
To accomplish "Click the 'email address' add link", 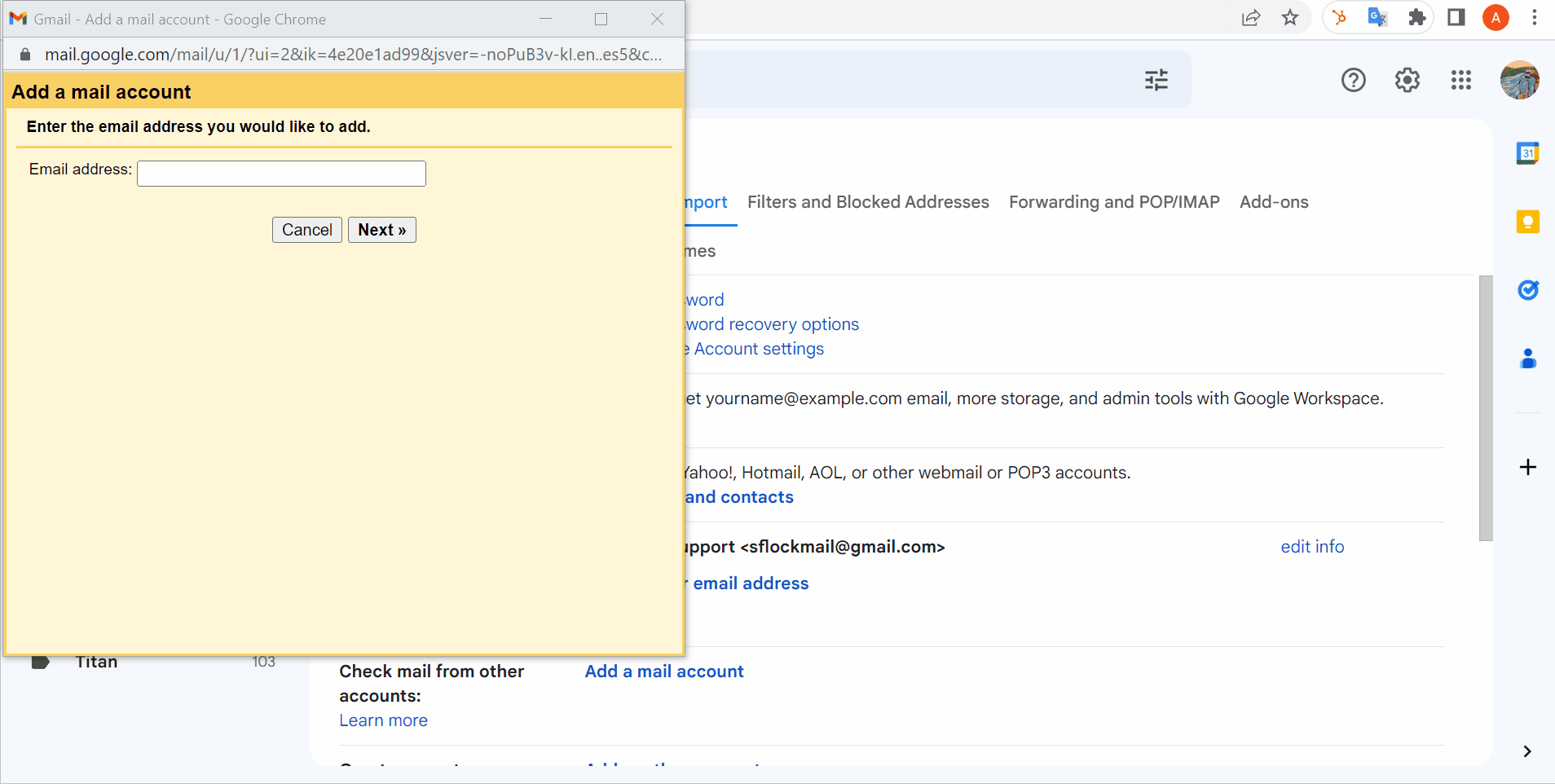I will point(747,584).
